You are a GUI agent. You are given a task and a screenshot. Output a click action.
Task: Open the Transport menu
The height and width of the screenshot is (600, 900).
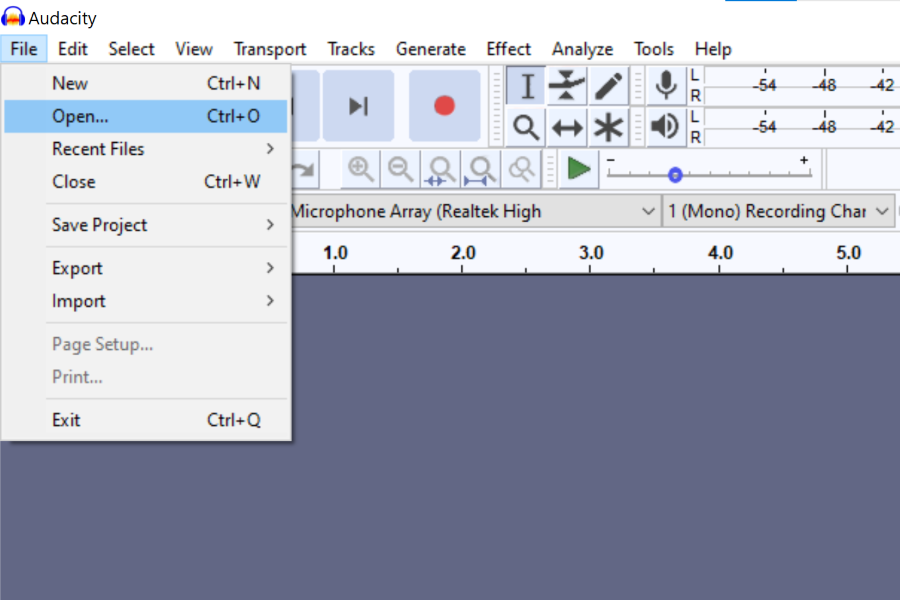pos(270,49)
